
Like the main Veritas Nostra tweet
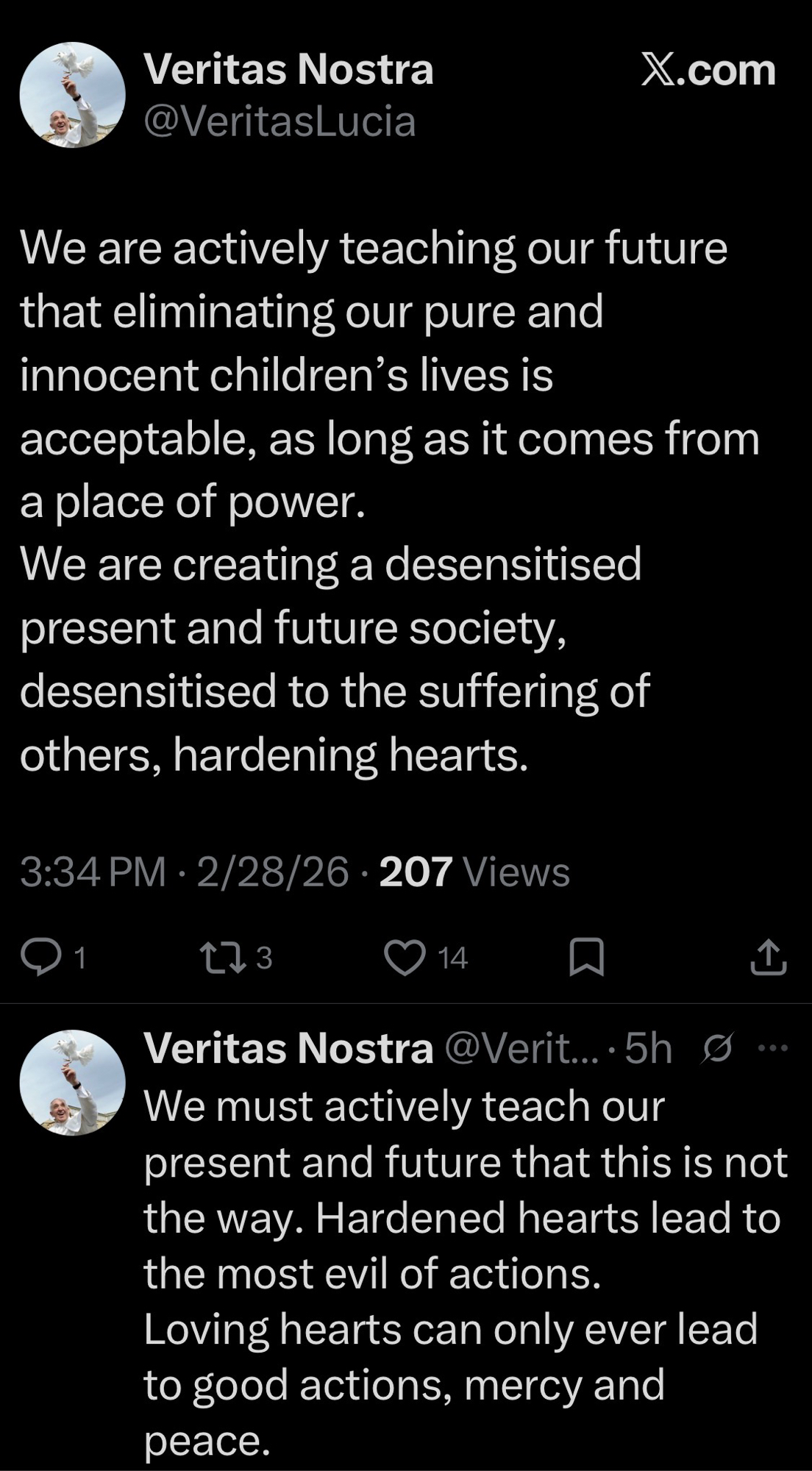(405, 957)
